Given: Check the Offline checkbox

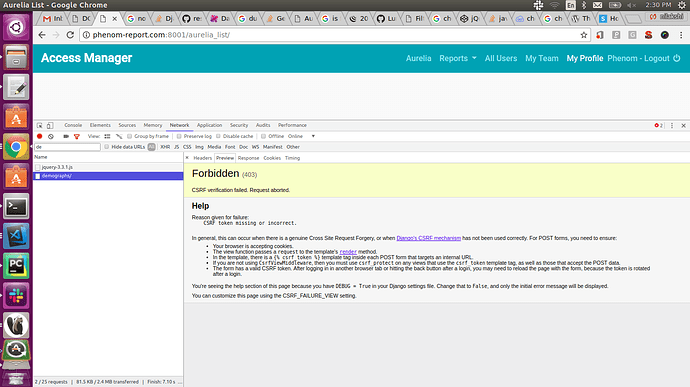Looking at the screenshot, I should 264,136.
